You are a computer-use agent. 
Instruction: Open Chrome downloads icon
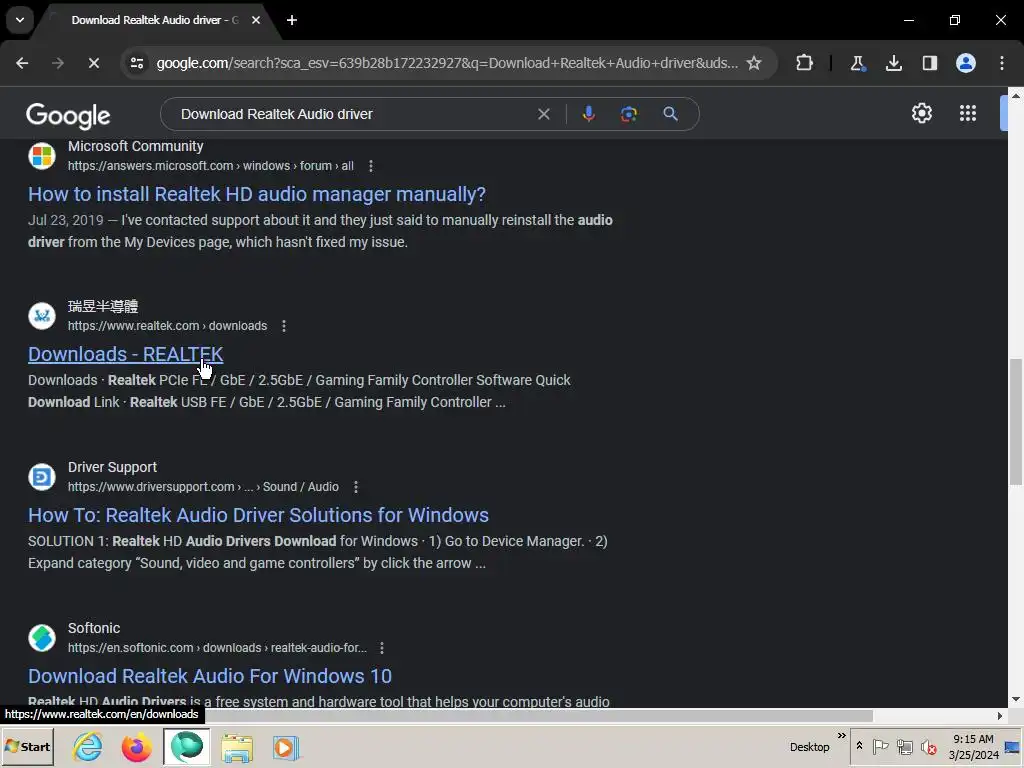click(893, 63)
